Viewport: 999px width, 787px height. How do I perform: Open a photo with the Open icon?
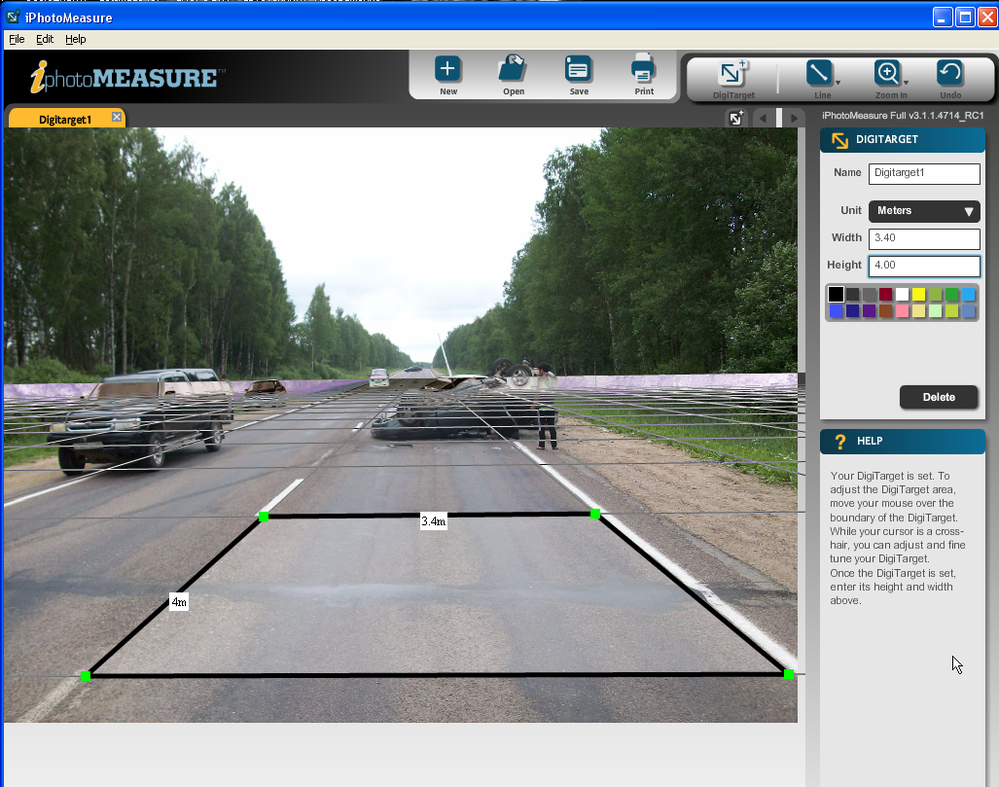513,70
